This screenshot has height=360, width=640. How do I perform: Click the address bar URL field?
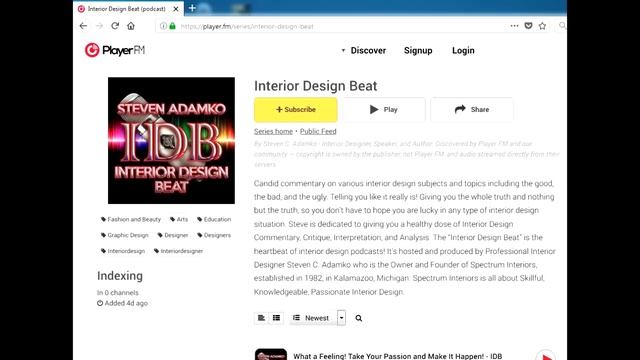click(331, 26)
